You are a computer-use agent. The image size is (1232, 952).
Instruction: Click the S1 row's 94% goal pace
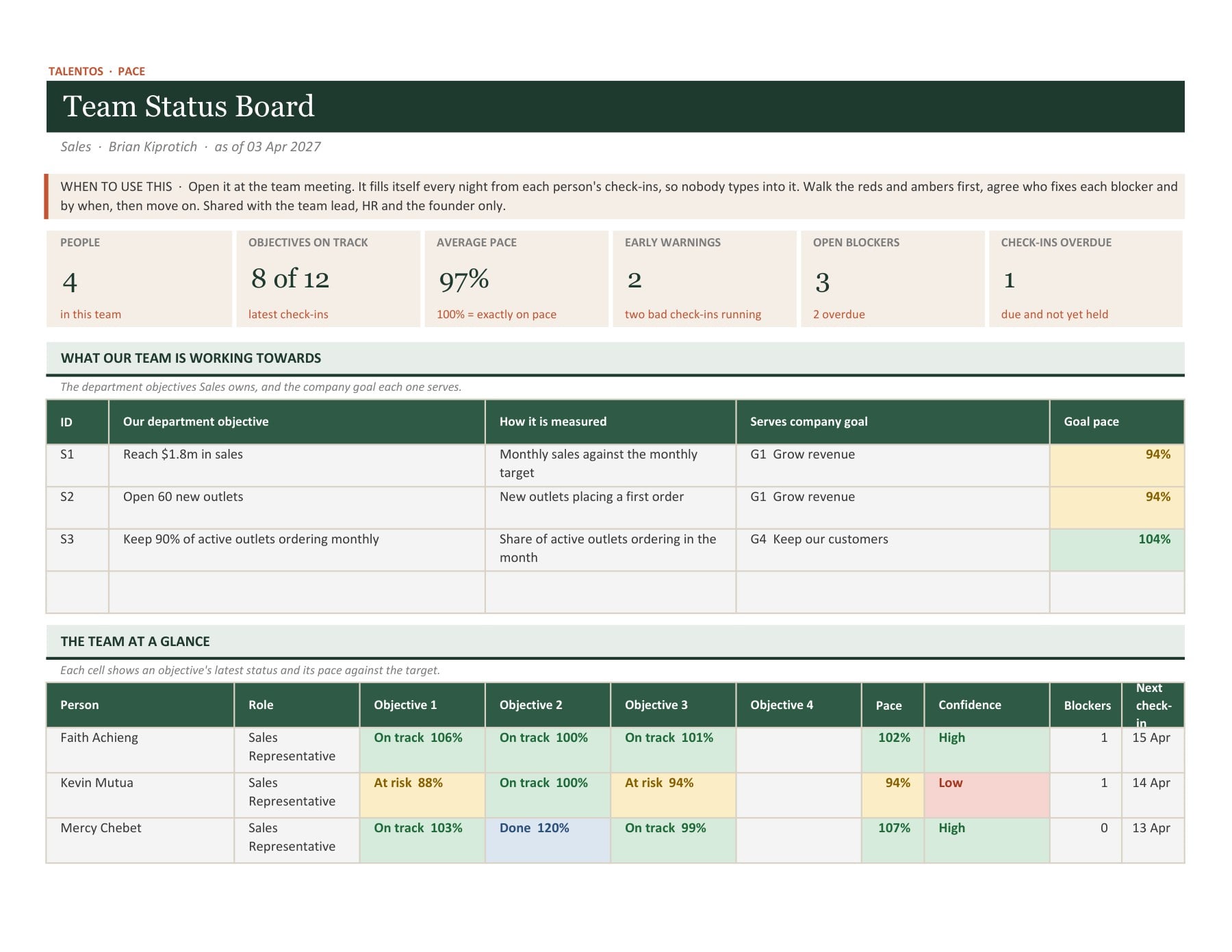click(x=1117, y=465)
